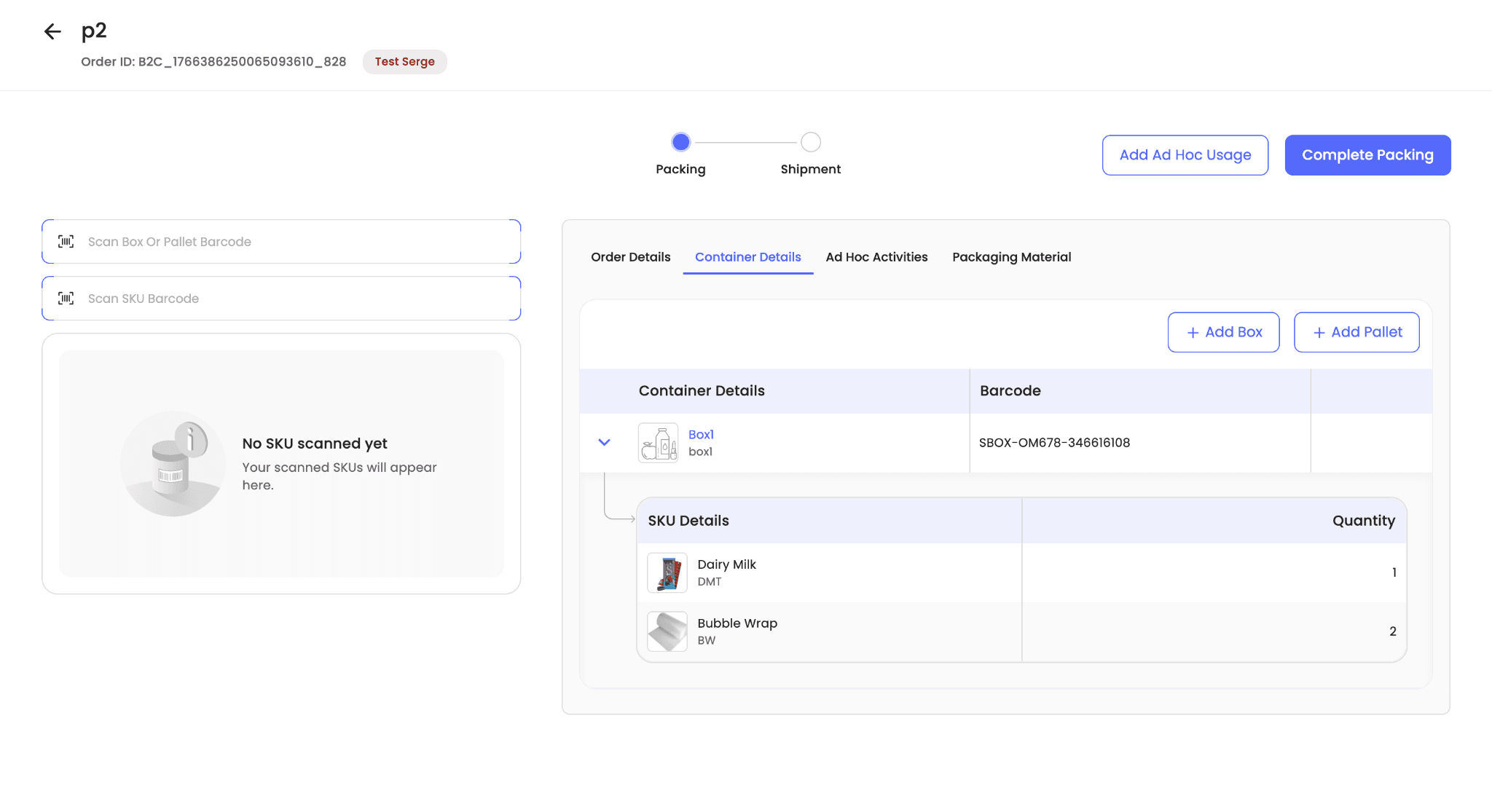Click barcode icon in SKU scan field

click(x=66, y=299)
